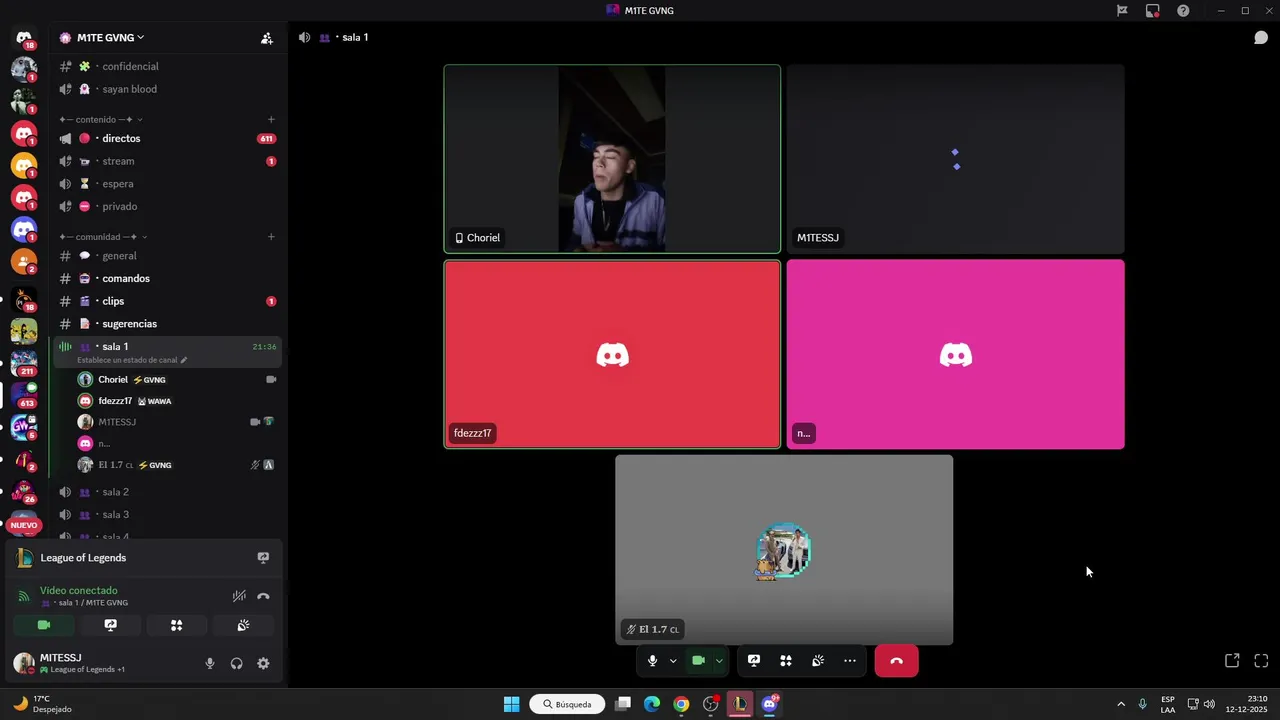Join the privado voice channel
This screenshot has height=720, width=1280.
[168, 206]
